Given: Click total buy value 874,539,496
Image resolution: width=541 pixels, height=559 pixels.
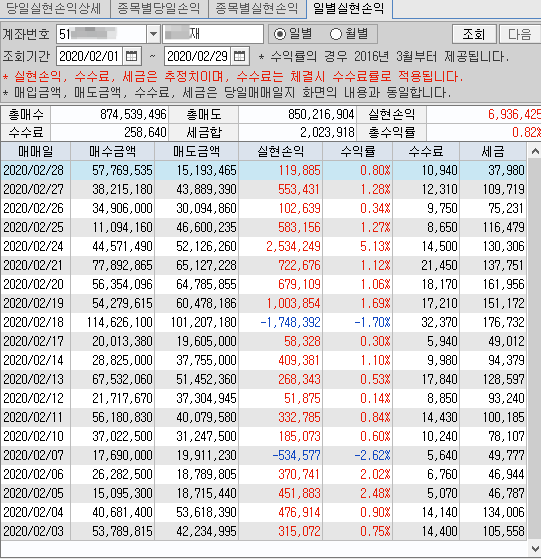Looking at the screenshot, I should coord(133,114).
